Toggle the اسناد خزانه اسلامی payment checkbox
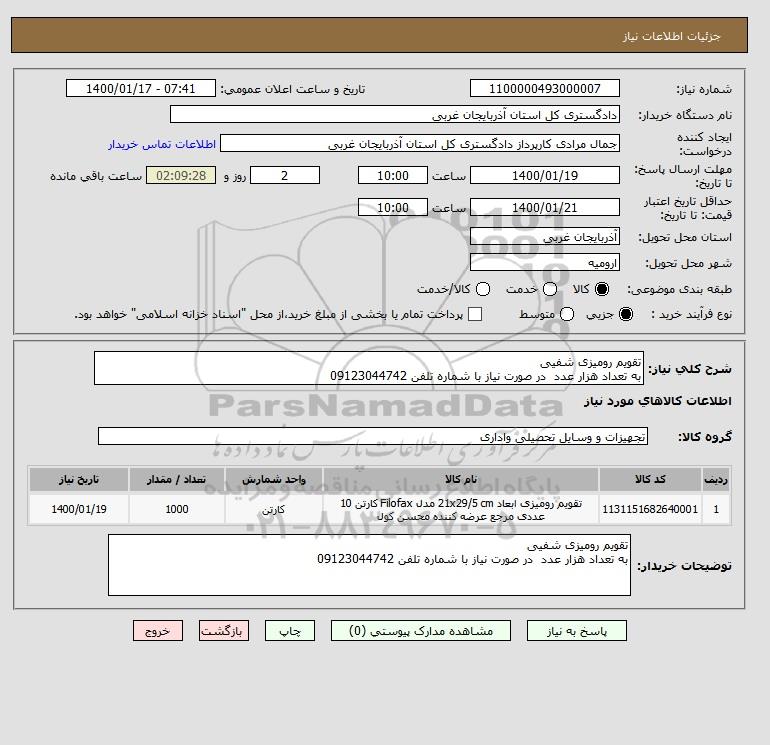 (x=475, y=314)
